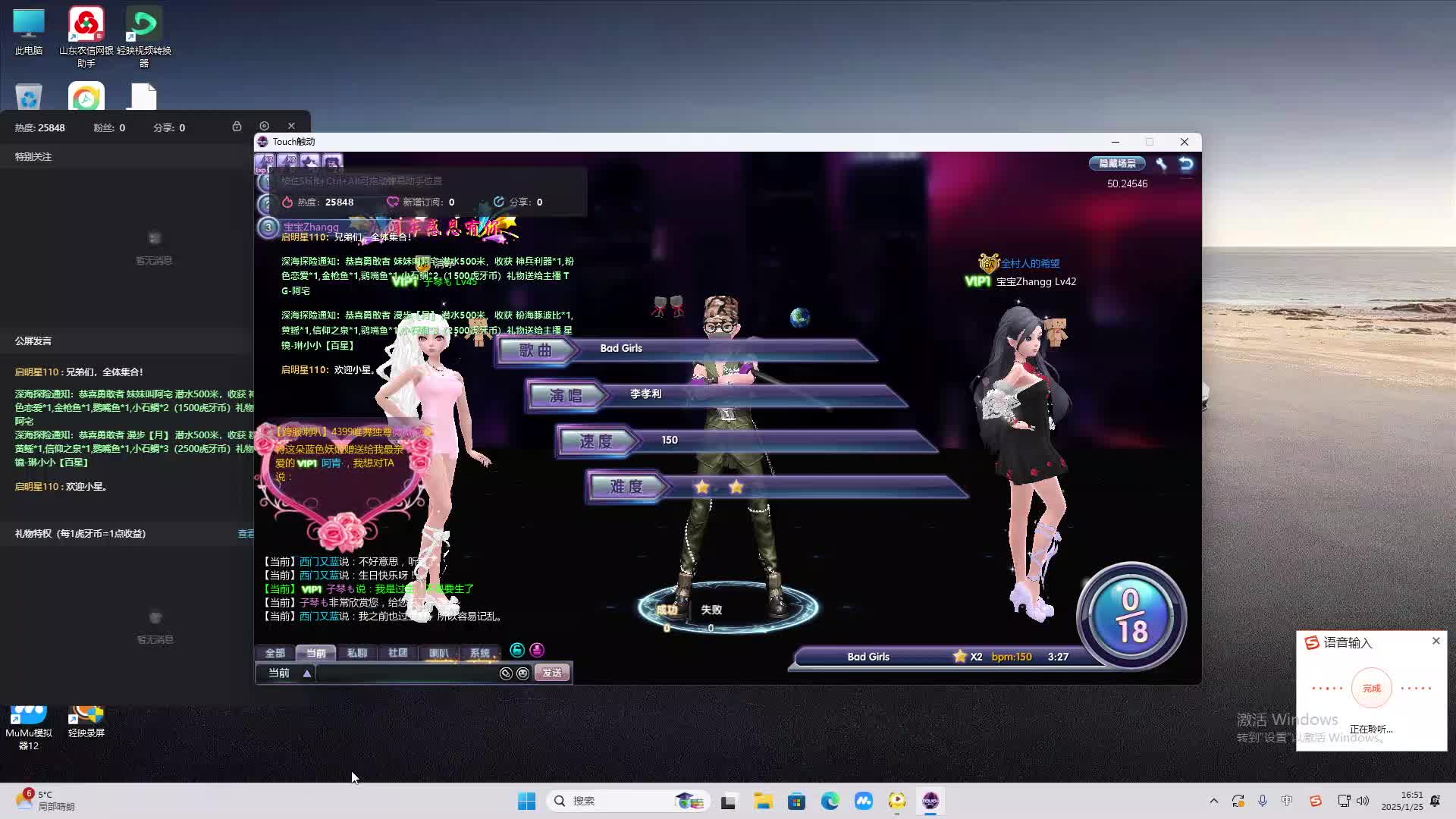
Task: Expand the 查看 link in the gift privileges section
Action: coord(246,534)
